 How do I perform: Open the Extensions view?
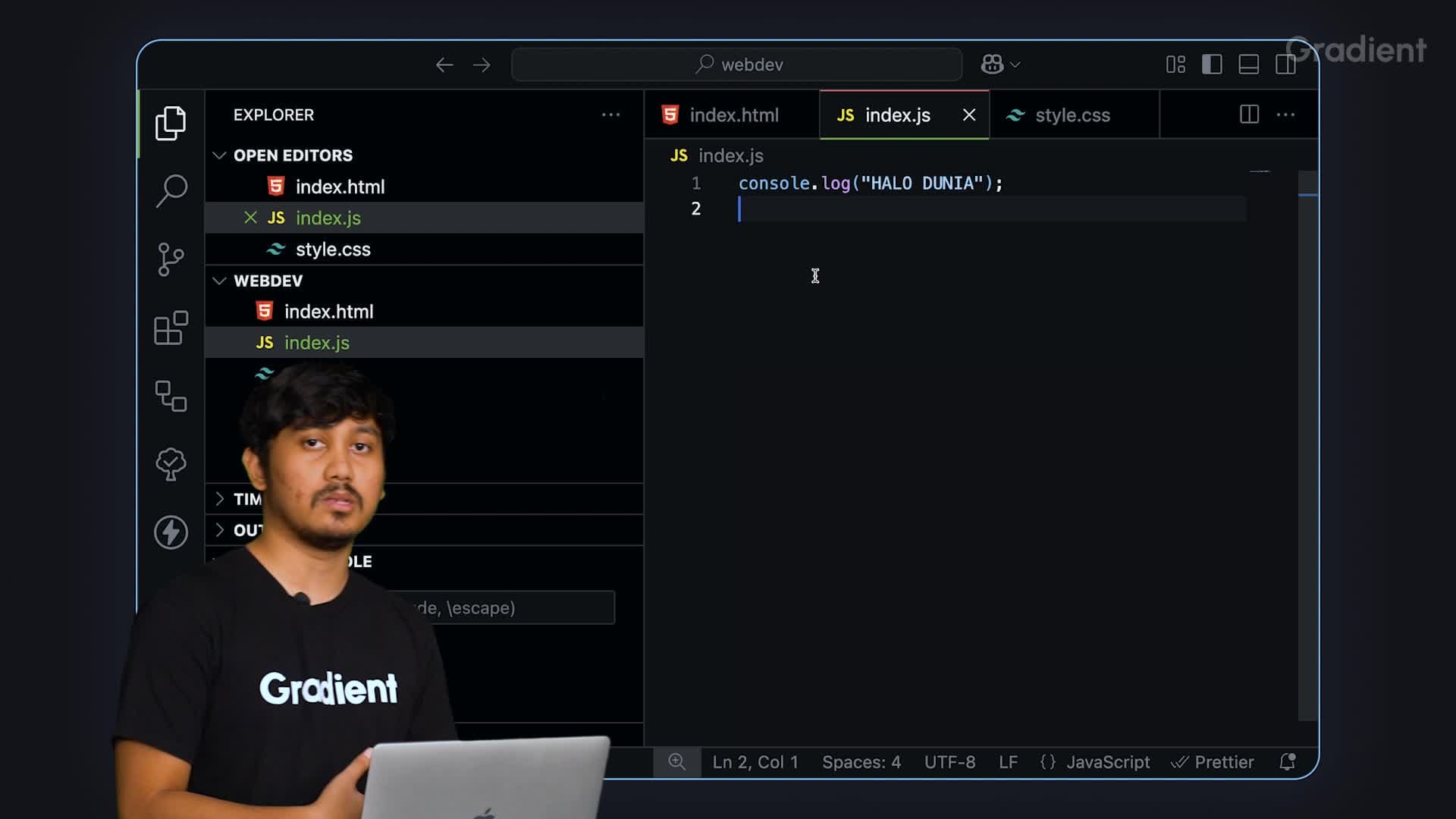(x=171, y=328)
